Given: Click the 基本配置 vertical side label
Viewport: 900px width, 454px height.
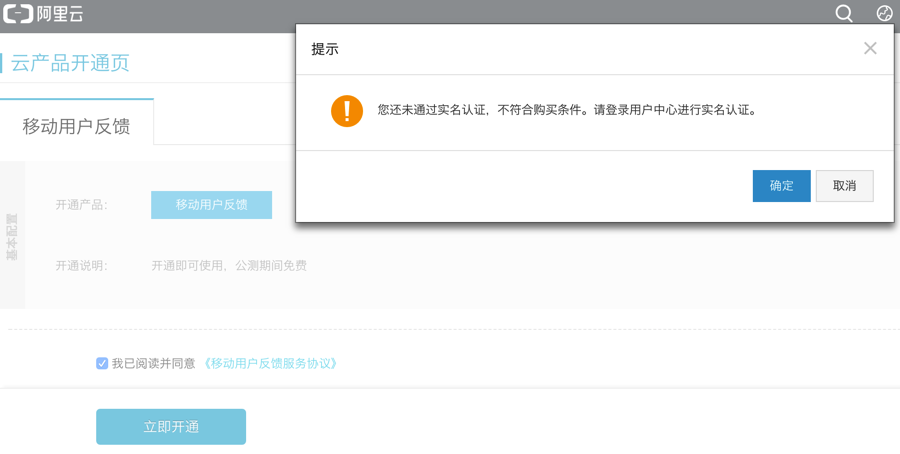Looking at the screenshot, I should [x=12, y=236].
